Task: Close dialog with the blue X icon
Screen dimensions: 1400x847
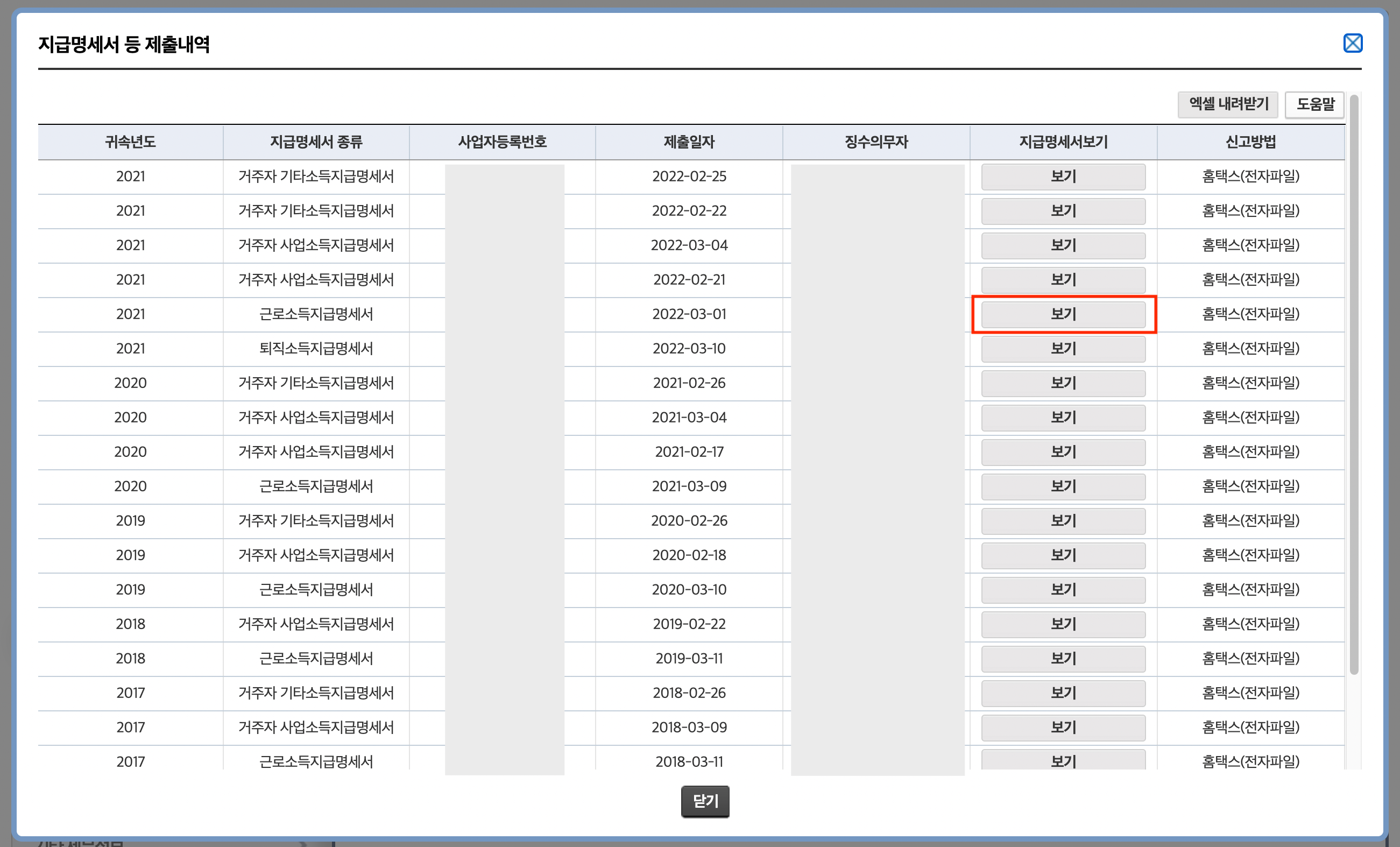Action: 1352,43
